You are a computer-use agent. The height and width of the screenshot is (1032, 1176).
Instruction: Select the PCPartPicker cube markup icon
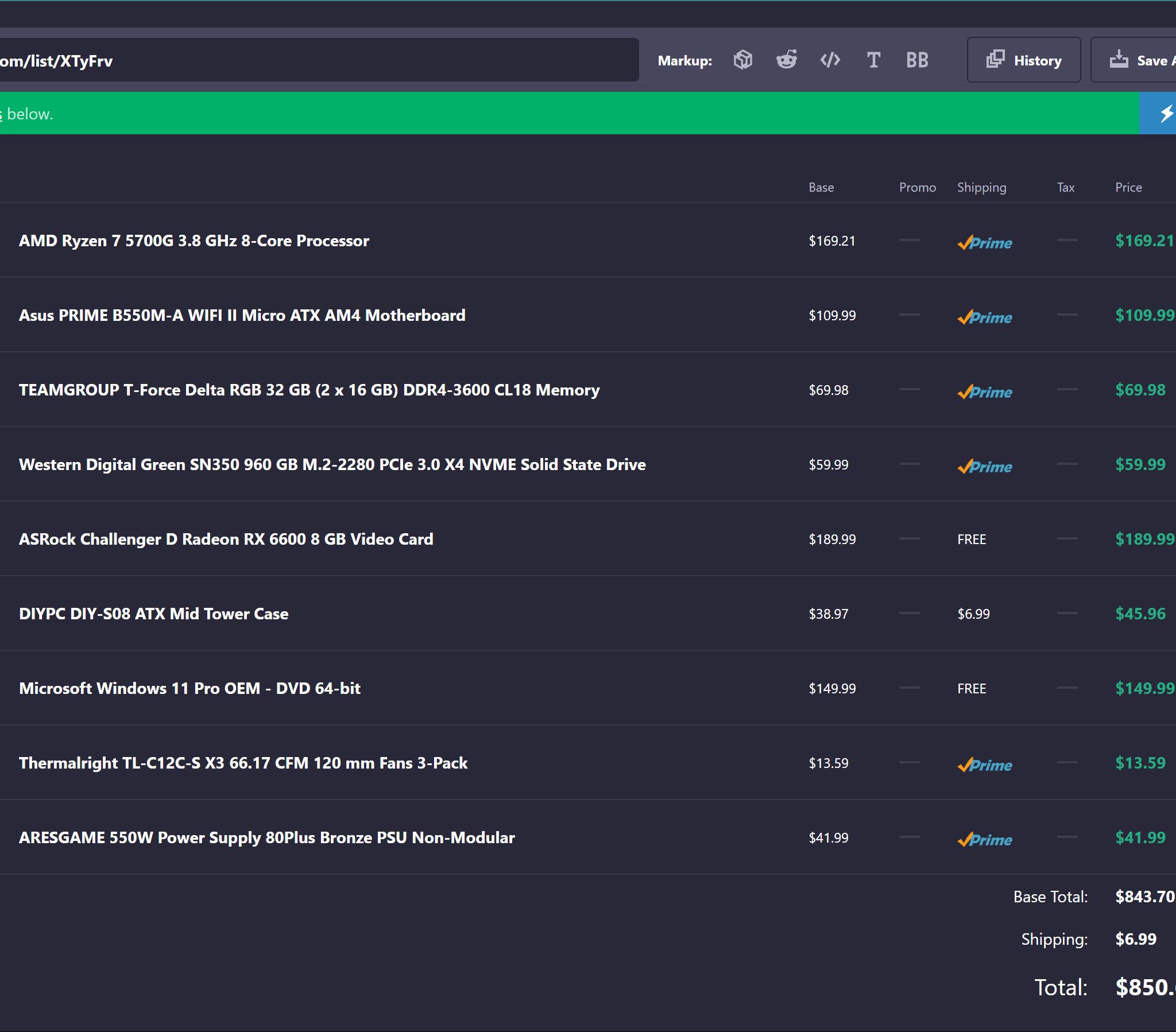click(743, 60)
